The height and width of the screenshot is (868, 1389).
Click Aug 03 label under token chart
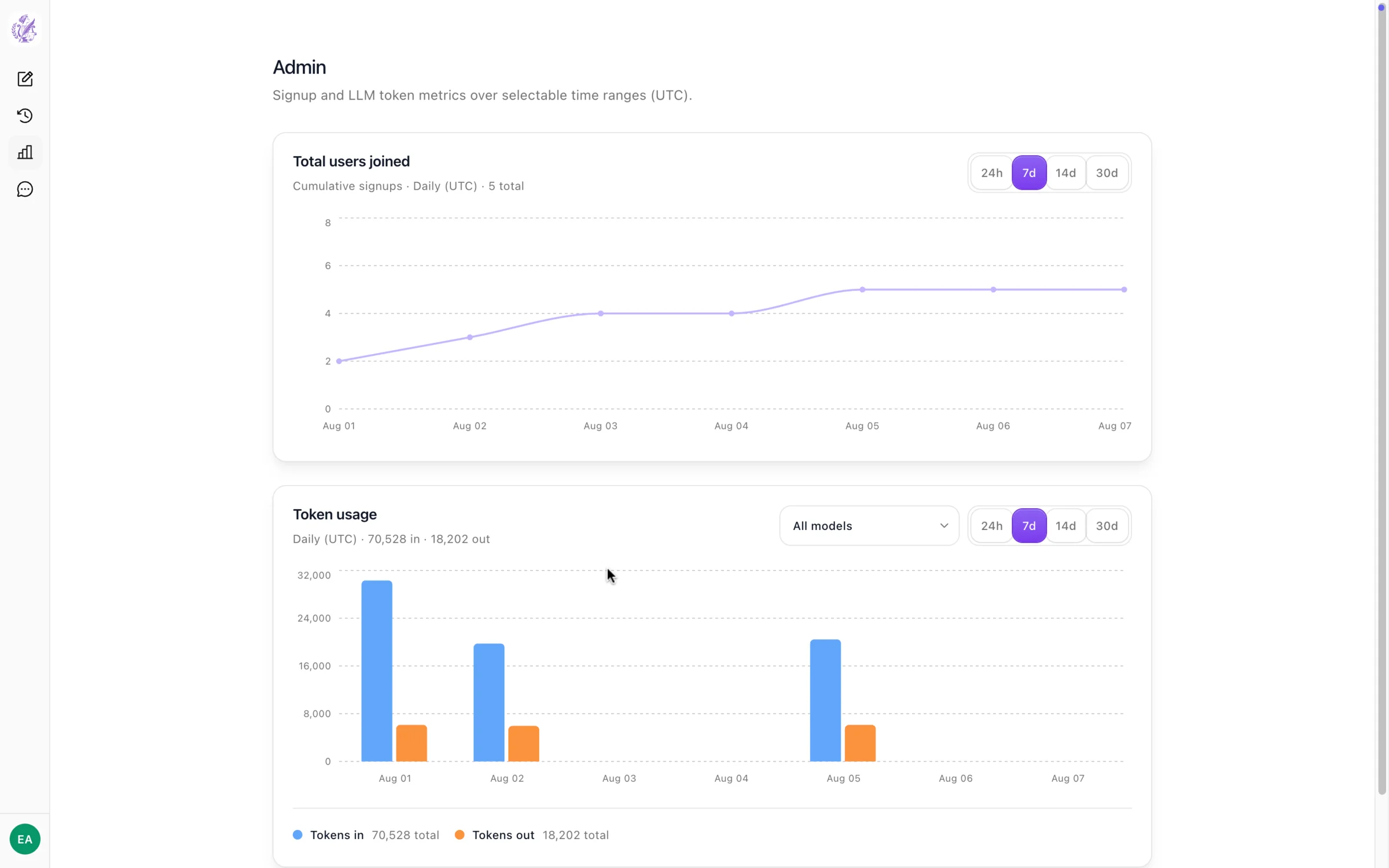pos(619,778)
